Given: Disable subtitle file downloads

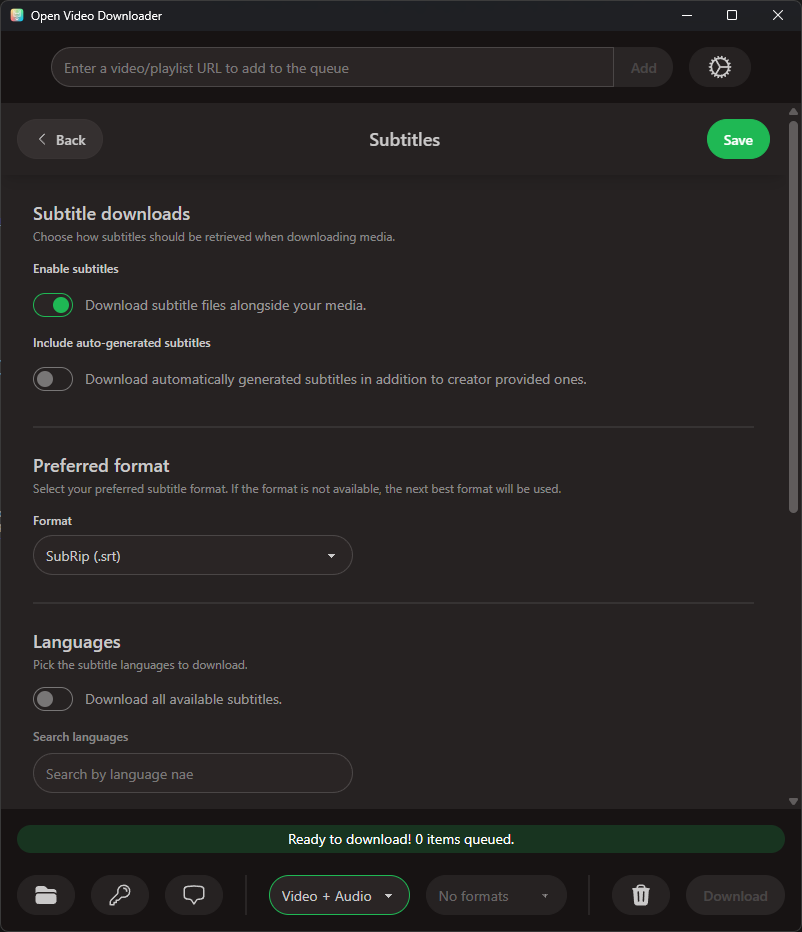Looking at the screenshot, I should [x=53, y=304].
